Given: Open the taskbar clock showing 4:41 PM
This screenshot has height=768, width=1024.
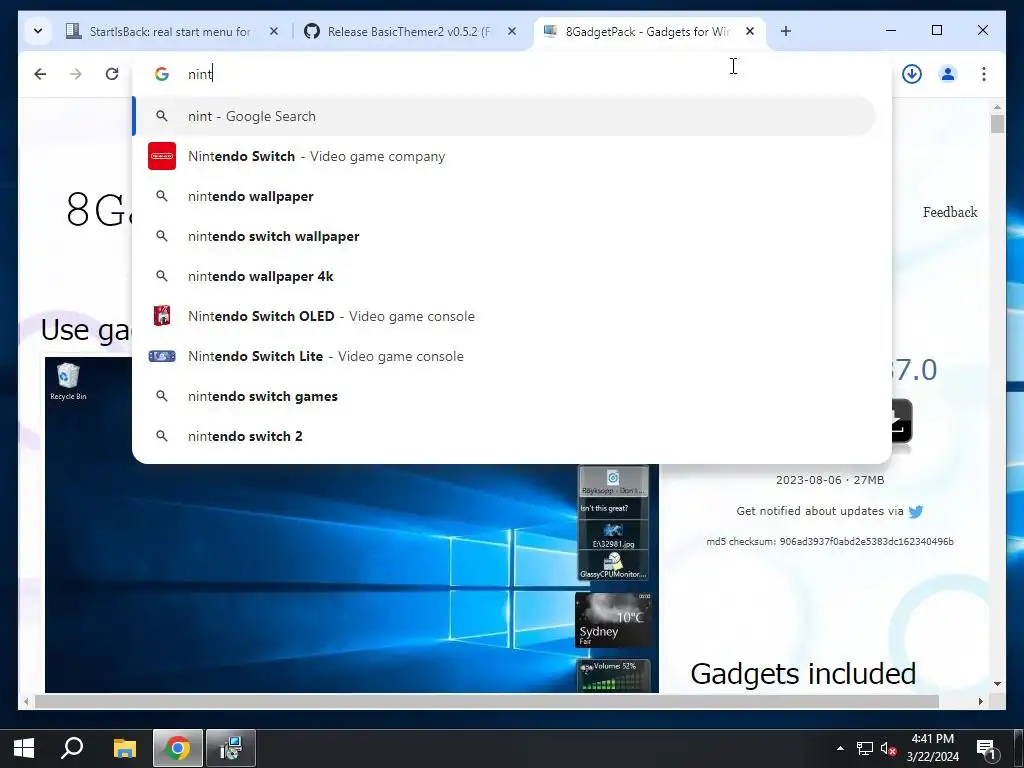Looking at the screenshot, I should (x=933, y=748).
